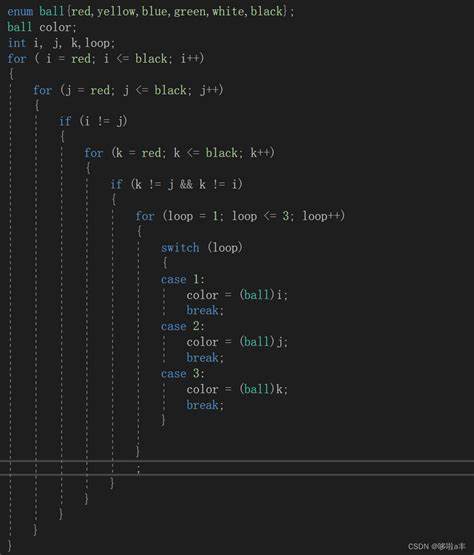The width and height of the screenshot is (474, 555).
Task: Click the break statement under case 2
Action: point(205,357)
